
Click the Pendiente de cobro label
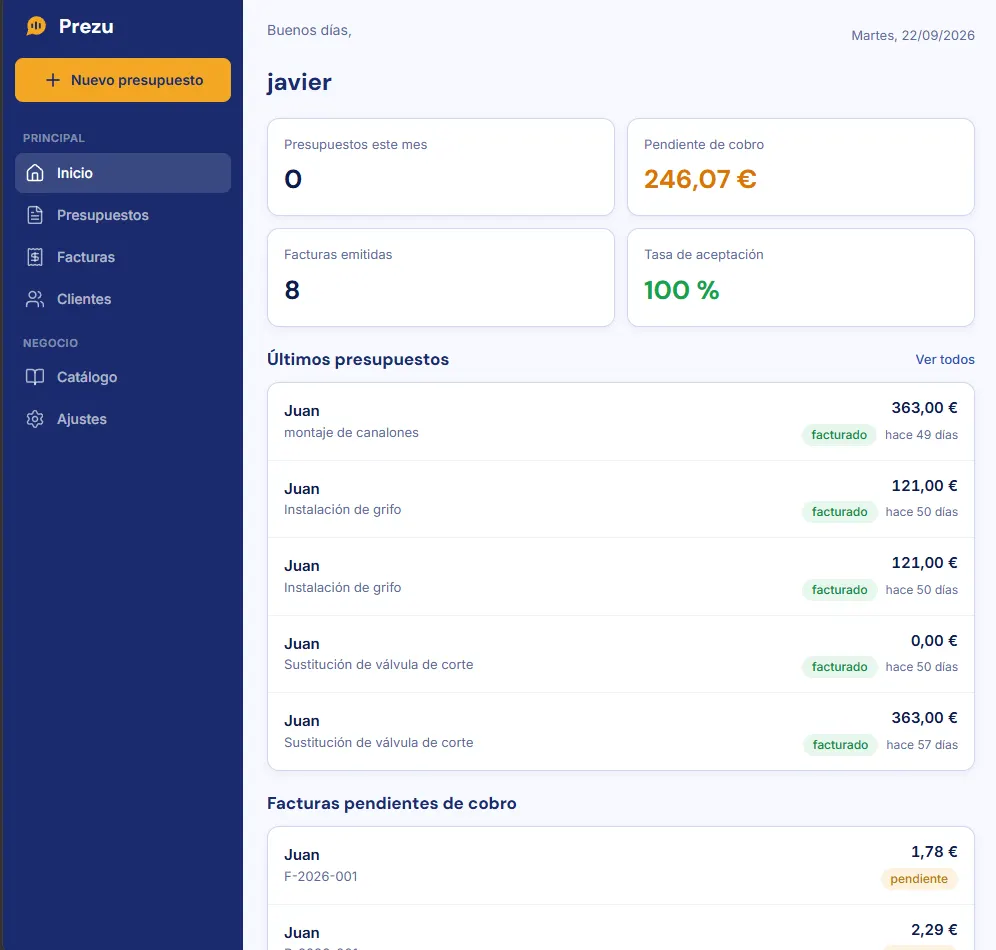(704, 145)
